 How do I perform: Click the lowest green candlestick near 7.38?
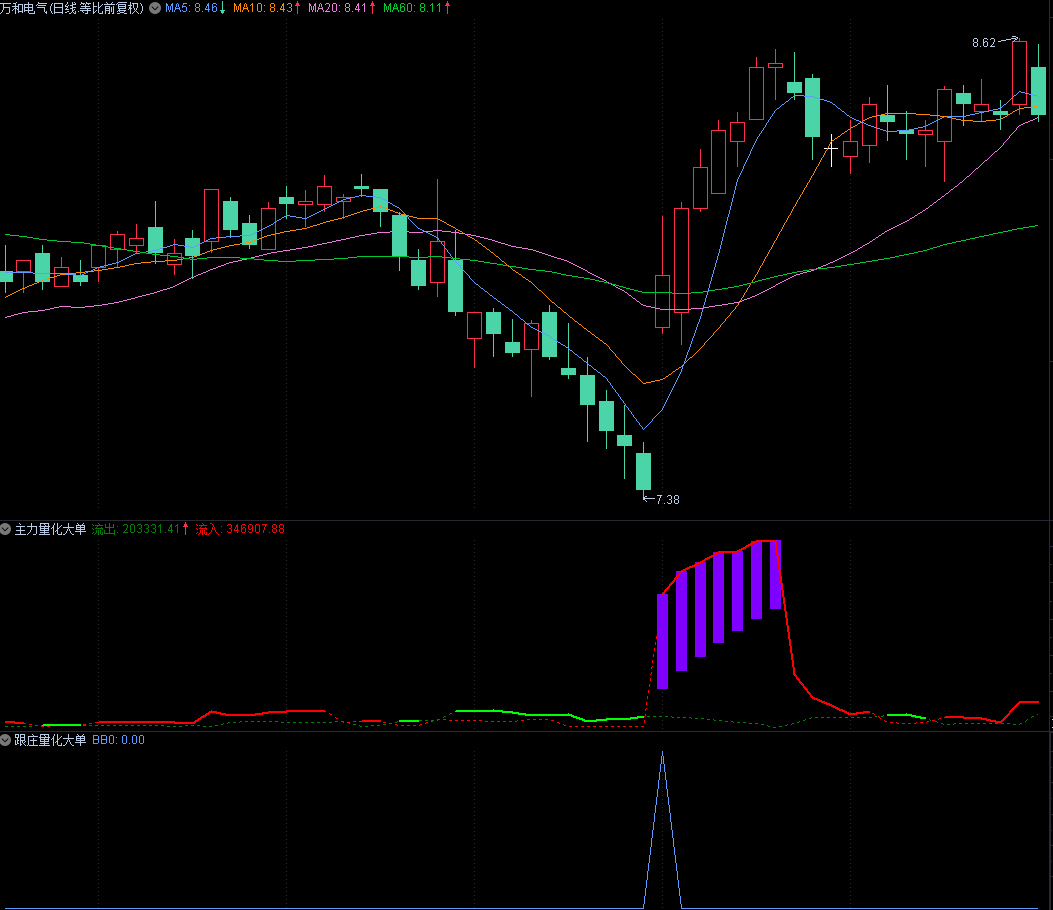coord(643,471)
